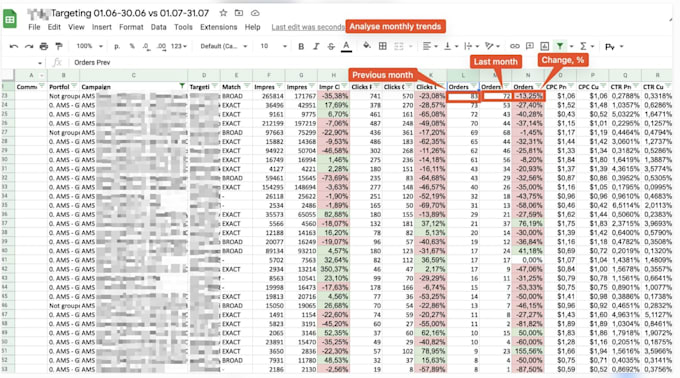The width and height of the screenshot is (680, 378).
Task: Click the text rotation icon
Action: pos(489,46)
